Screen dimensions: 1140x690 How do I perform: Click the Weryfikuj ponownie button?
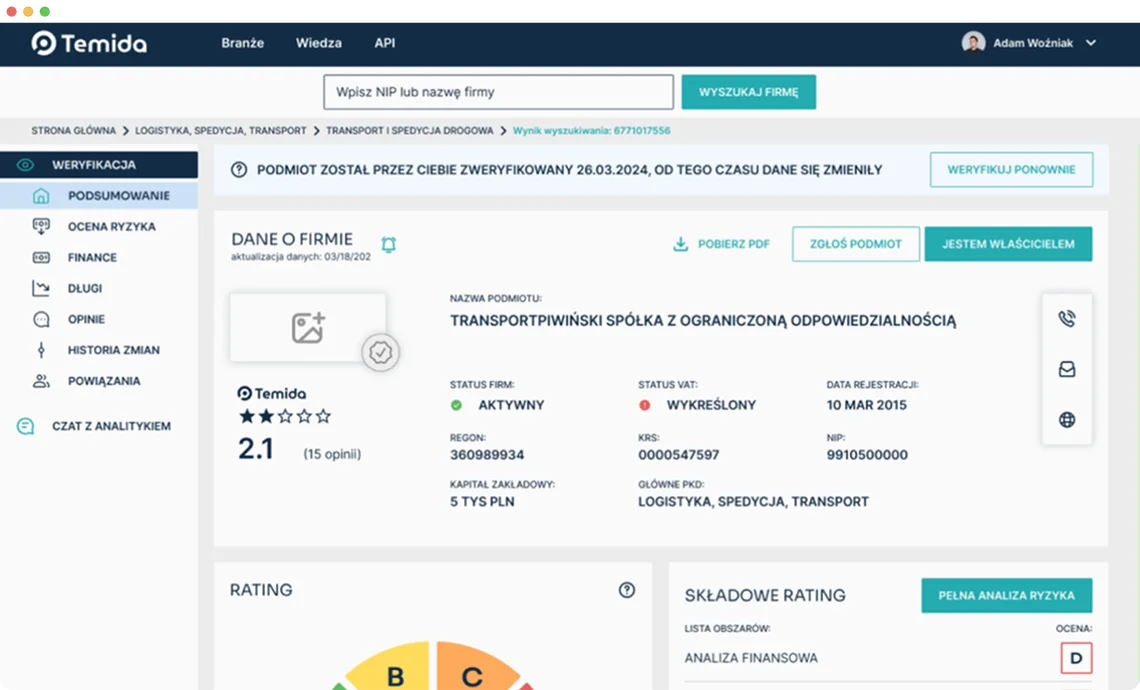(1011, 169)
